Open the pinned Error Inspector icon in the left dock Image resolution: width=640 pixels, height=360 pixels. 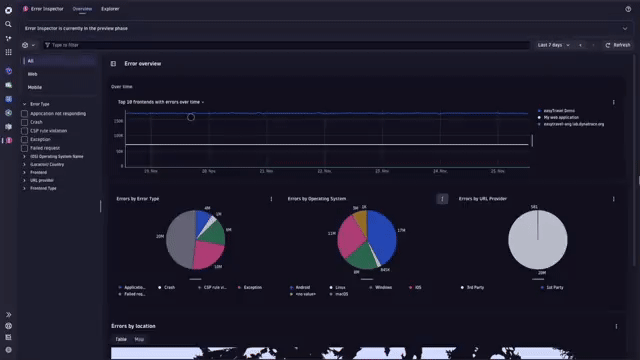point(9,140)
